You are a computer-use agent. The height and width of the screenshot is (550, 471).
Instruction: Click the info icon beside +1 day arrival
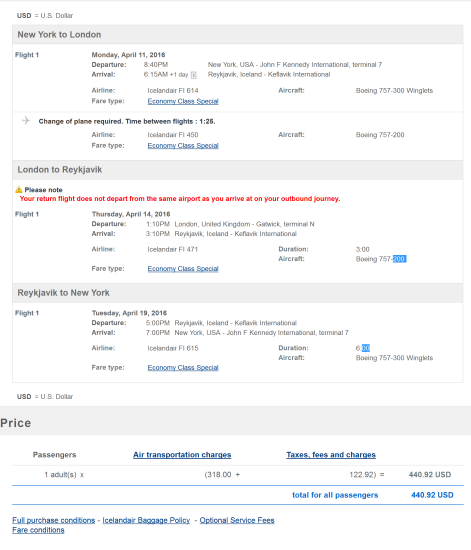[194, 75]
